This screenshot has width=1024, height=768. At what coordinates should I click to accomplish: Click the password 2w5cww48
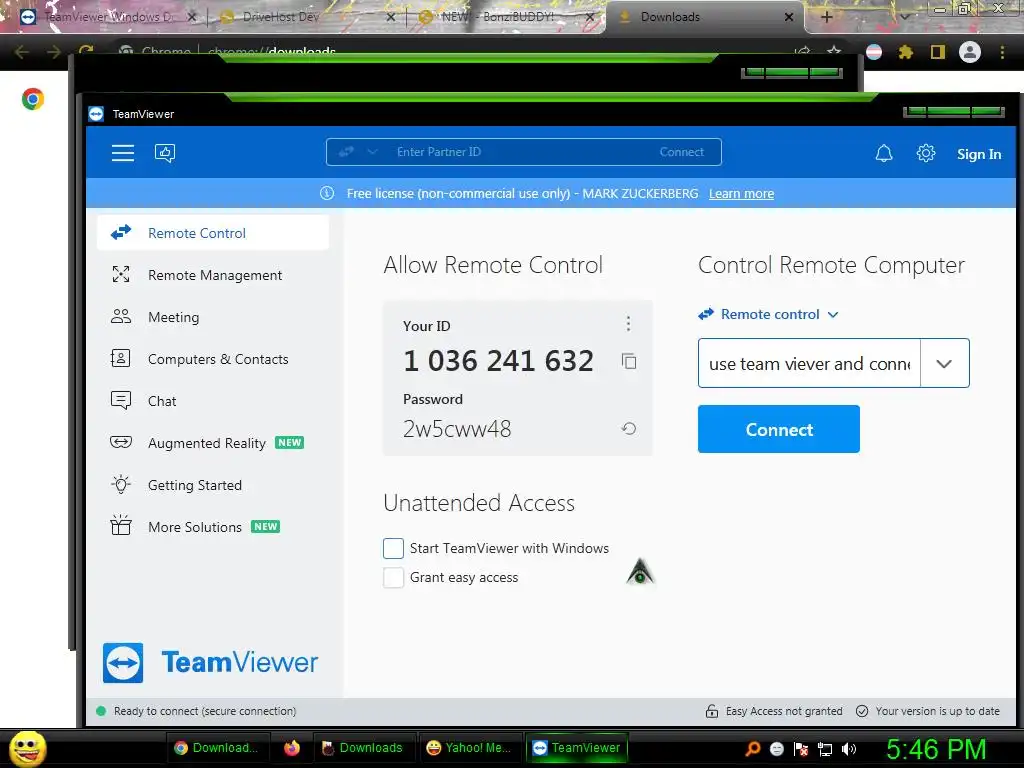(x=457, y=429)
